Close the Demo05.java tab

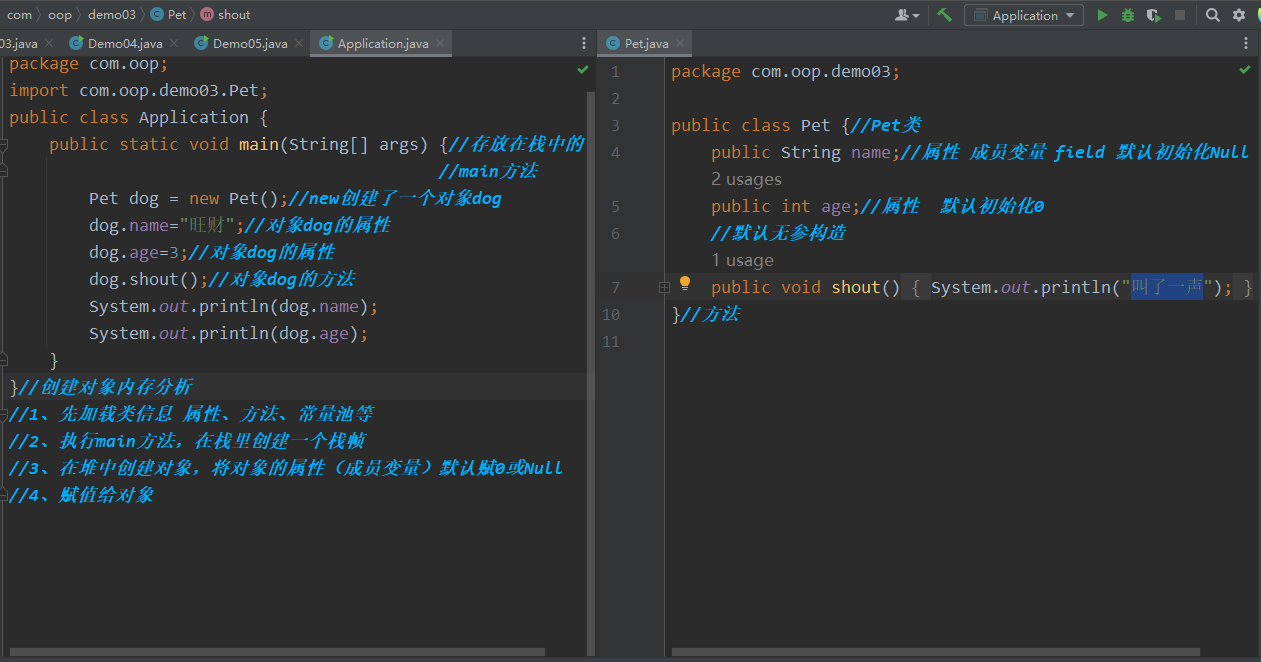299,44
